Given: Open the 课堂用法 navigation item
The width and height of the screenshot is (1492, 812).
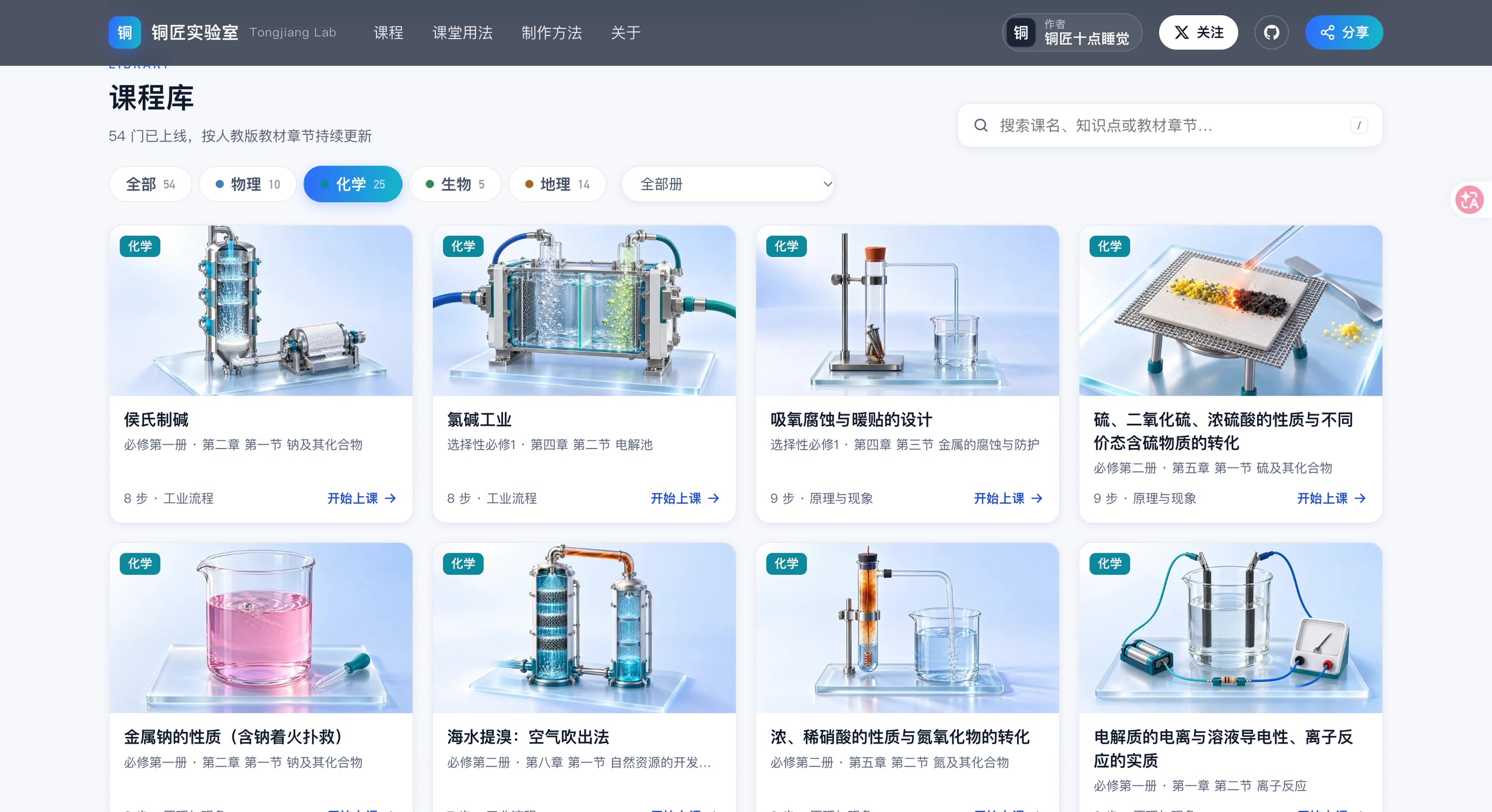Looking at the screenshot, I should (462, 32).
